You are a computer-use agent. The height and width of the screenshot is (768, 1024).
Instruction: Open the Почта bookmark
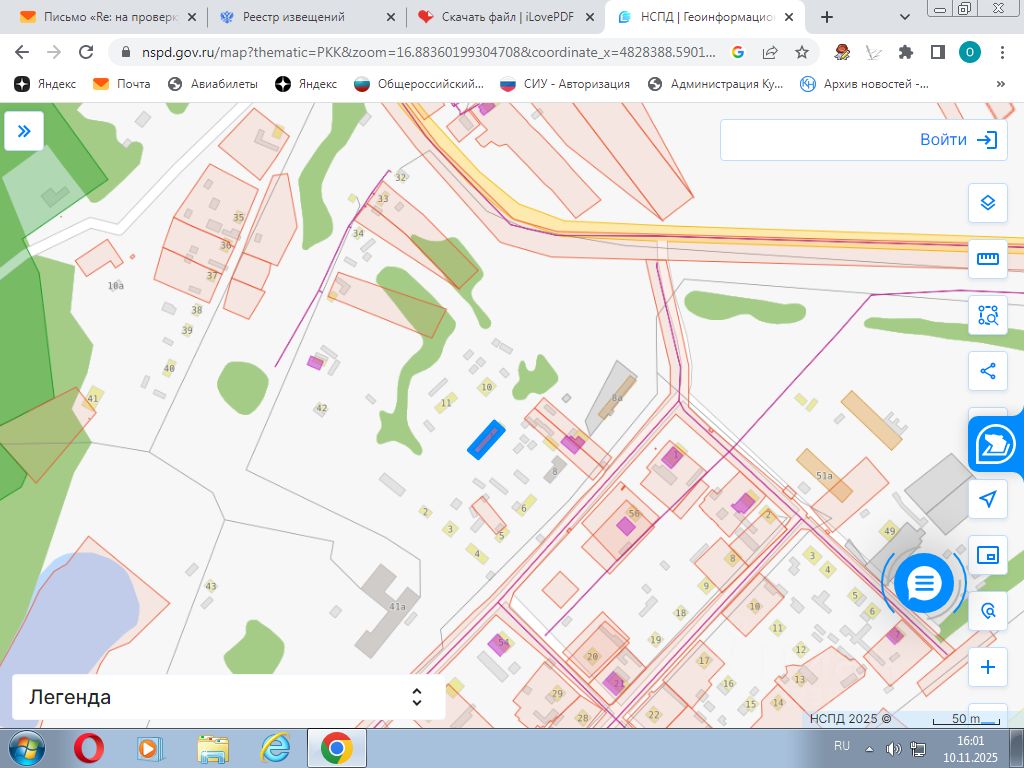pyautogui.click(x=121, y=84)
